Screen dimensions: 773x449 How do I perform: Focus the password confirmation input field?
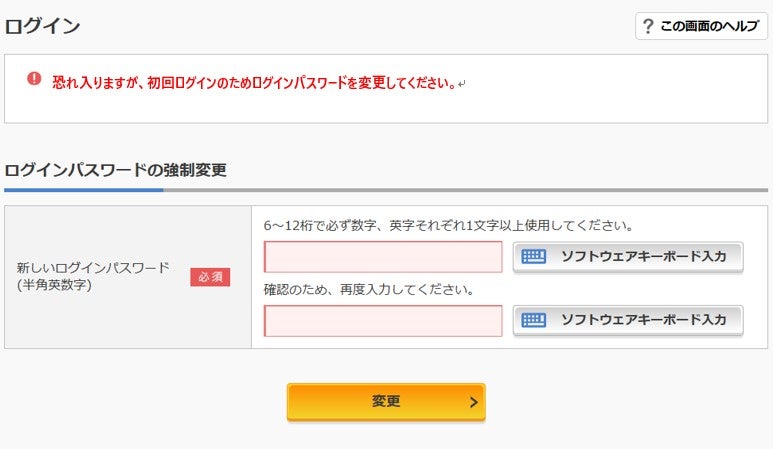pos(383,321)
